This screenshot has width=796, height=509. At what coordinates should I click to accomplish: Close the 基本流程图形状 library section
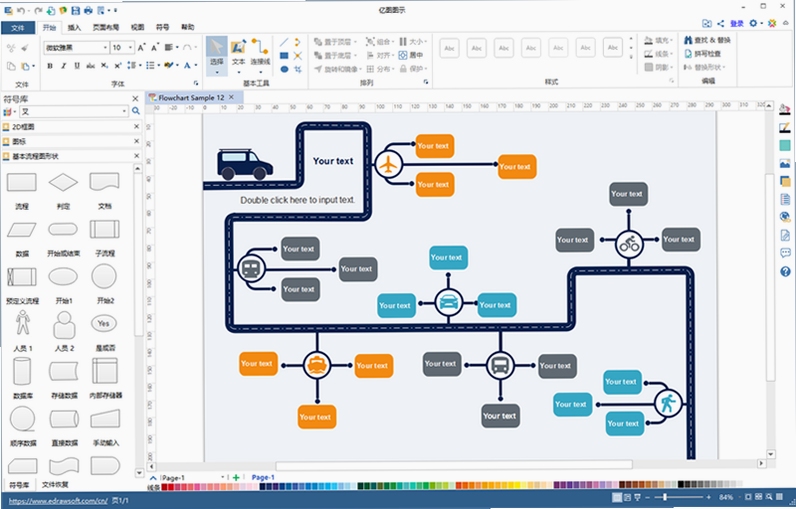(x=136, y=156)
